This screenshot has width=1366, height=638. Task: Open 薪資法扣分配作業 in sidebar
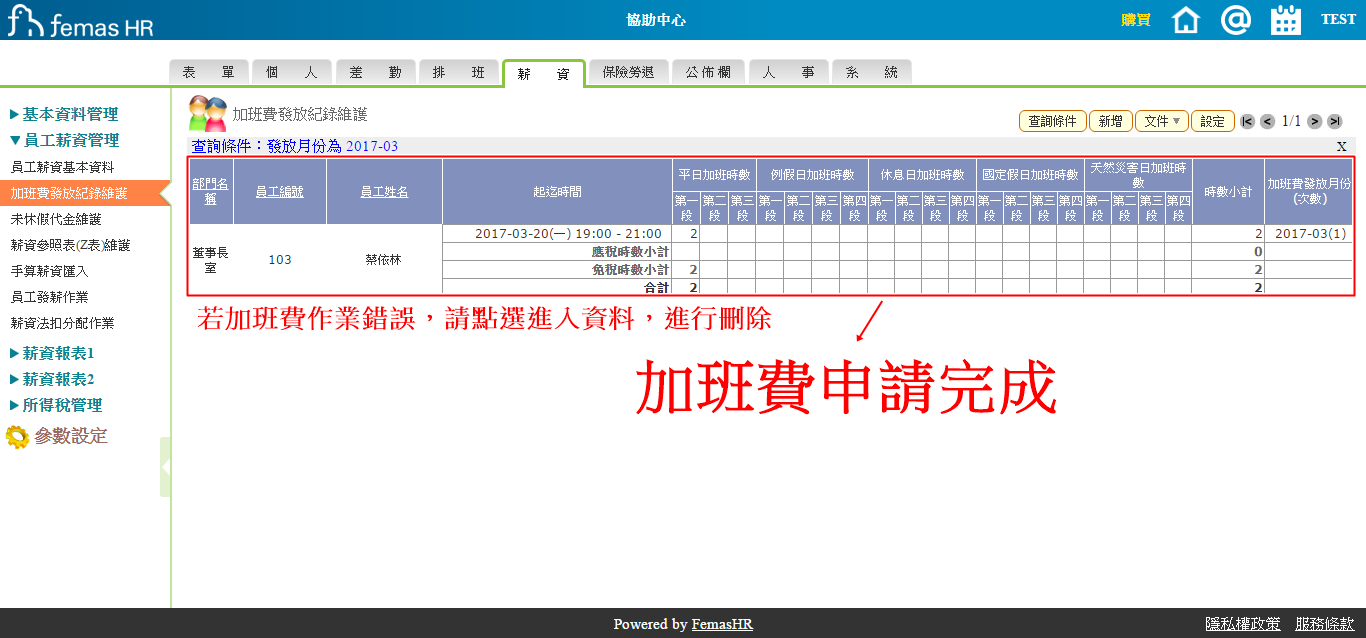(x=62, y=323)
